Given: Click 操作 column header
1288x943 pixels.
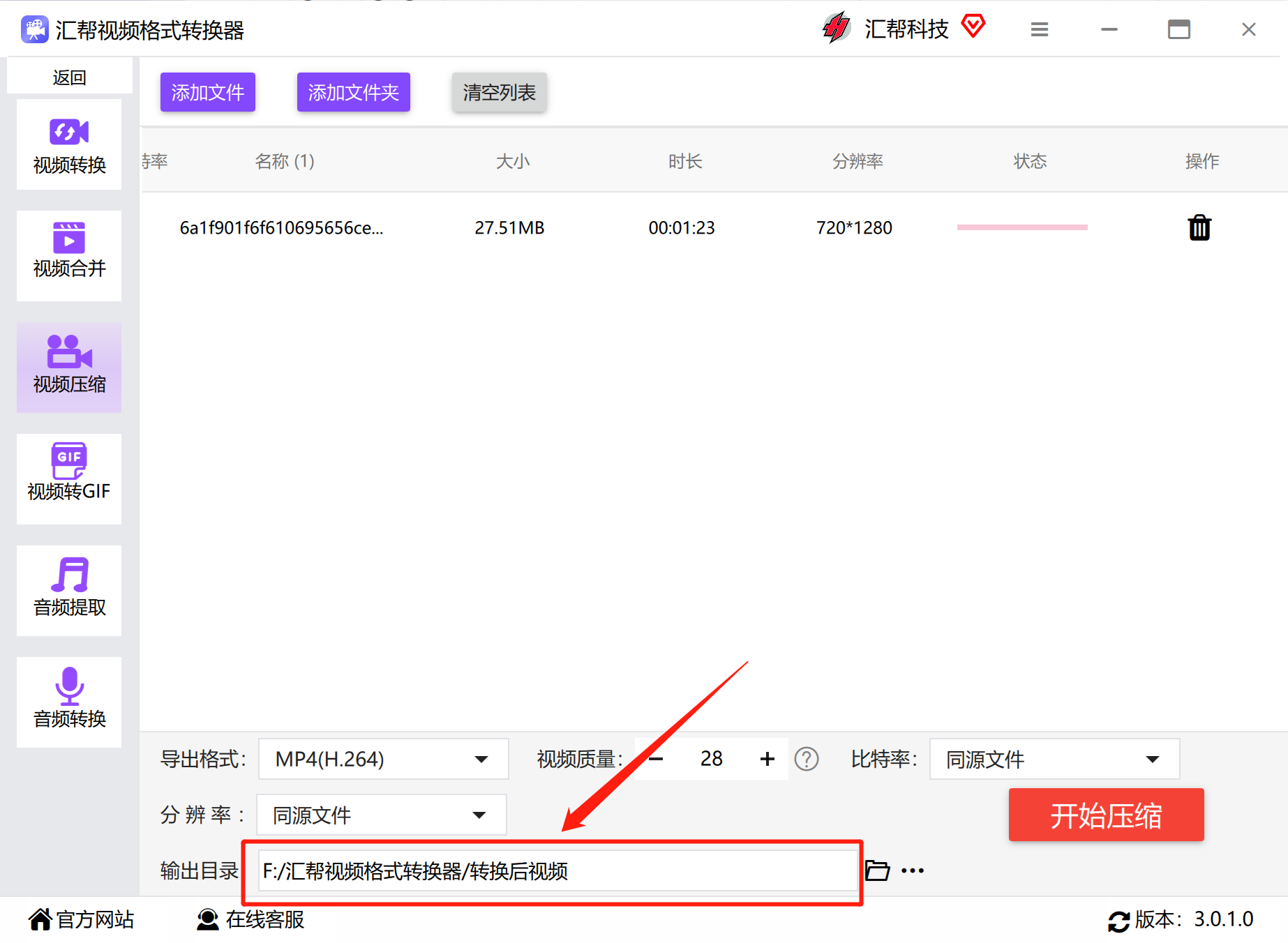Looking at the screenshot, I should pyautogui.click(x=1202, y=162).
